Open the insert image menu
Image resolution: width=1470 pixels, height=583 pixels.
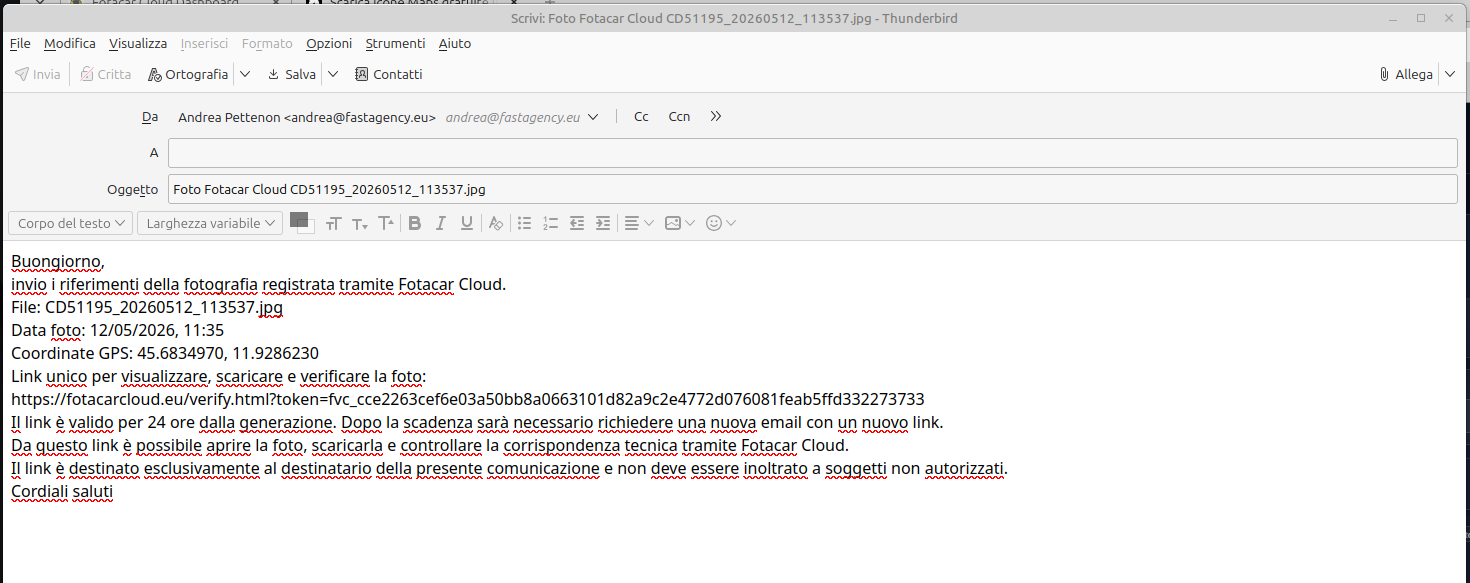(x=680, y=223)
